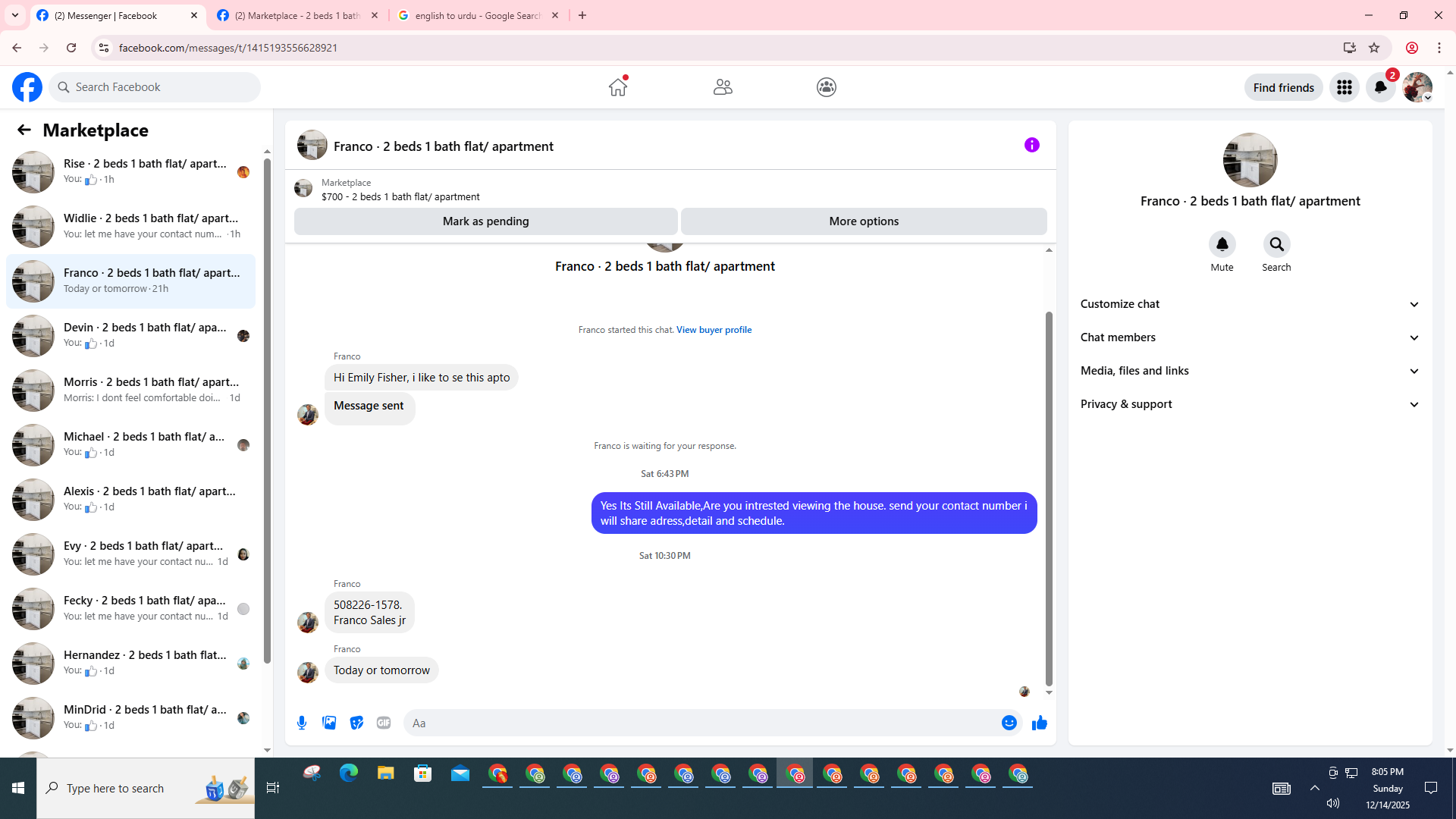Attach a photo with the image icon

(329, 723)
